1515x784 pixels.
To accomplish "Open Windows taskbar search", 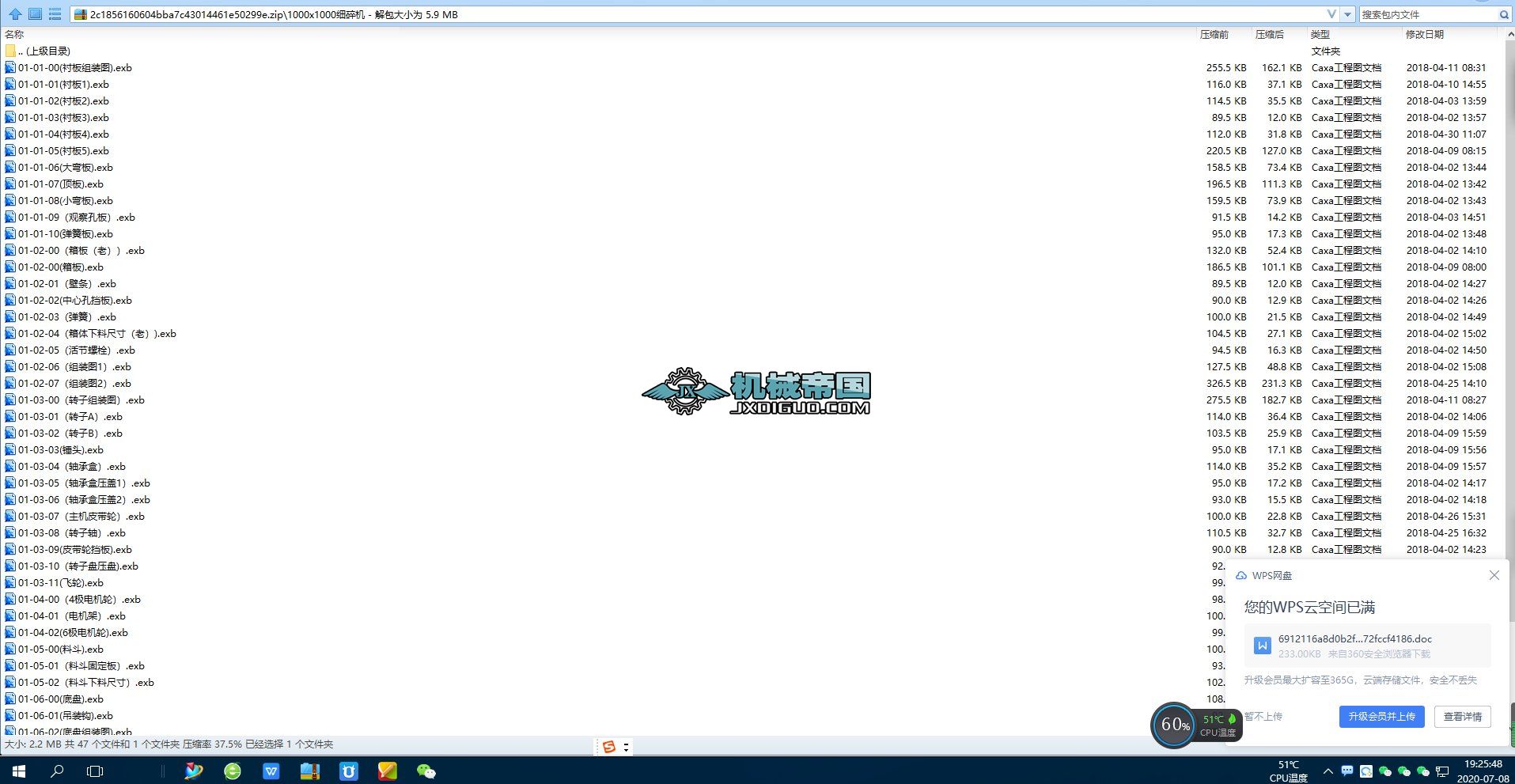I will pos(57,771).
